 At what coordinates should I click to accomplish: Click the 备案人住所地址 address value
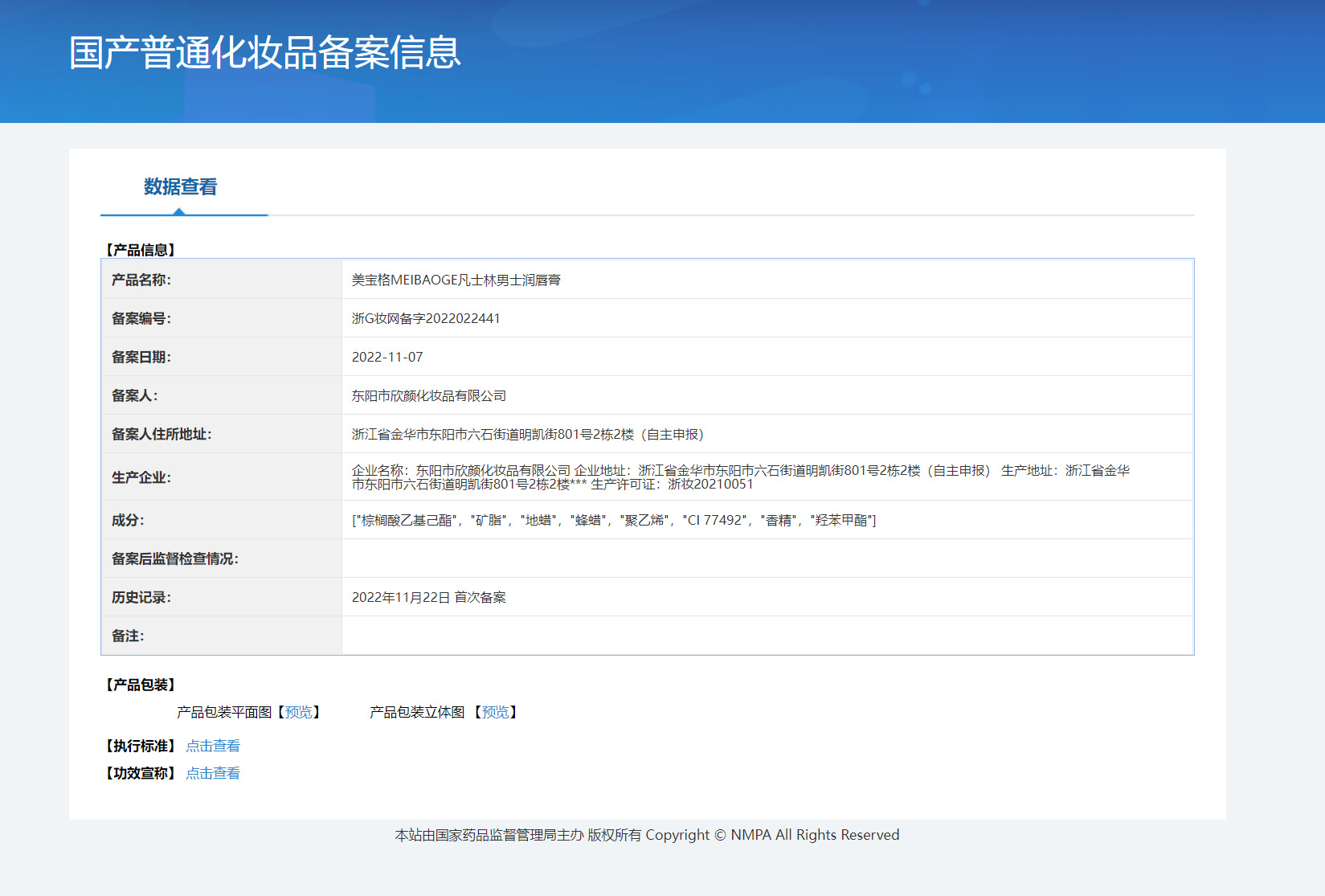coord(527,434)
